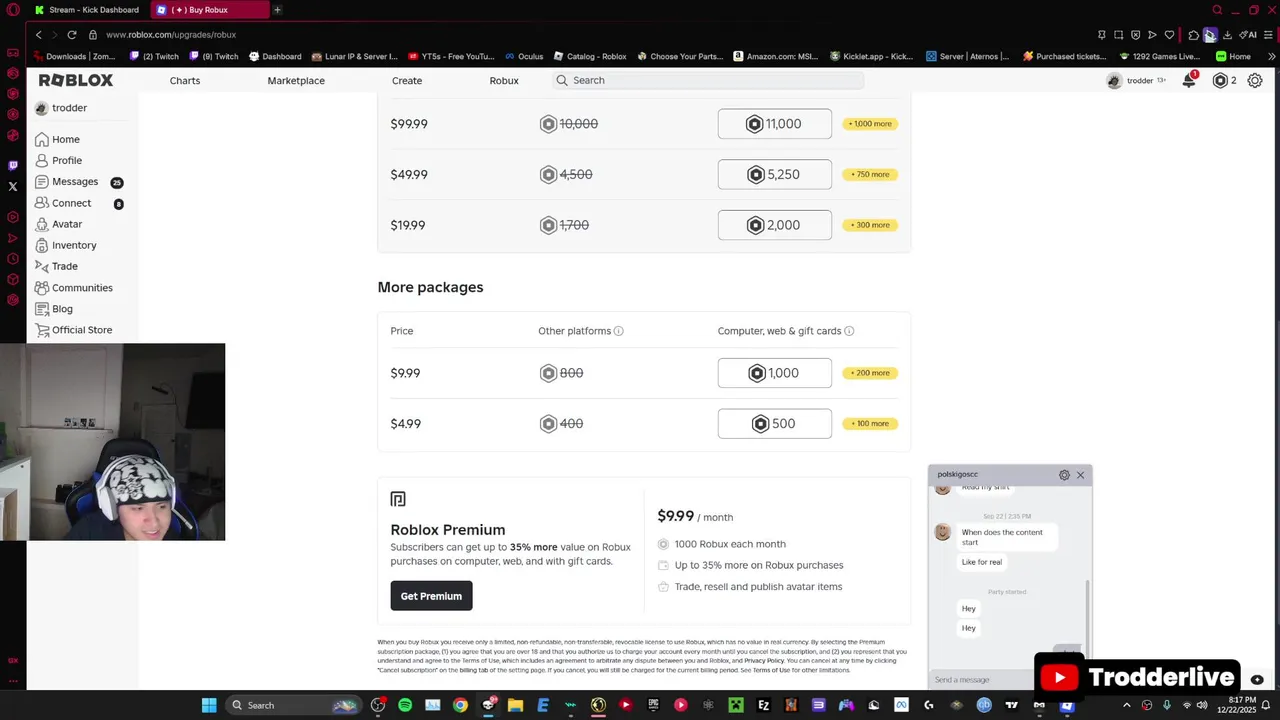Open the Charts navigation item
The height and width of the screenshot is (720, 1280).
tap(185, 80)
